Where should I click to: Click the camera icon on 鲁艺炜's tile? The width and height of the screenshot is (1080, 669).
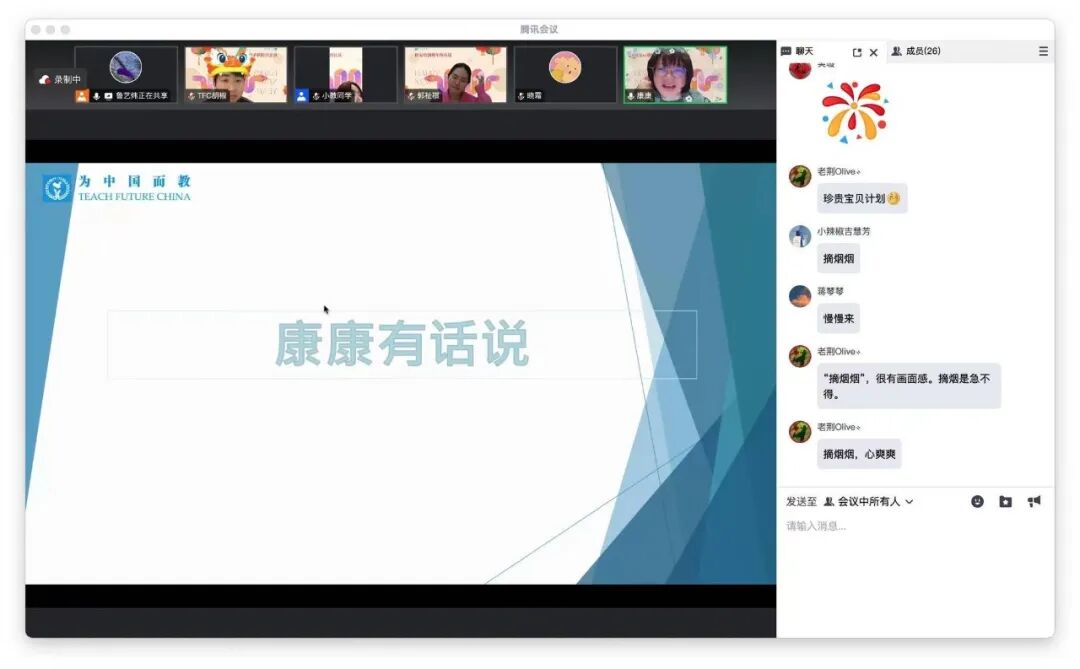pyautogui.click(x=110, y=96)
